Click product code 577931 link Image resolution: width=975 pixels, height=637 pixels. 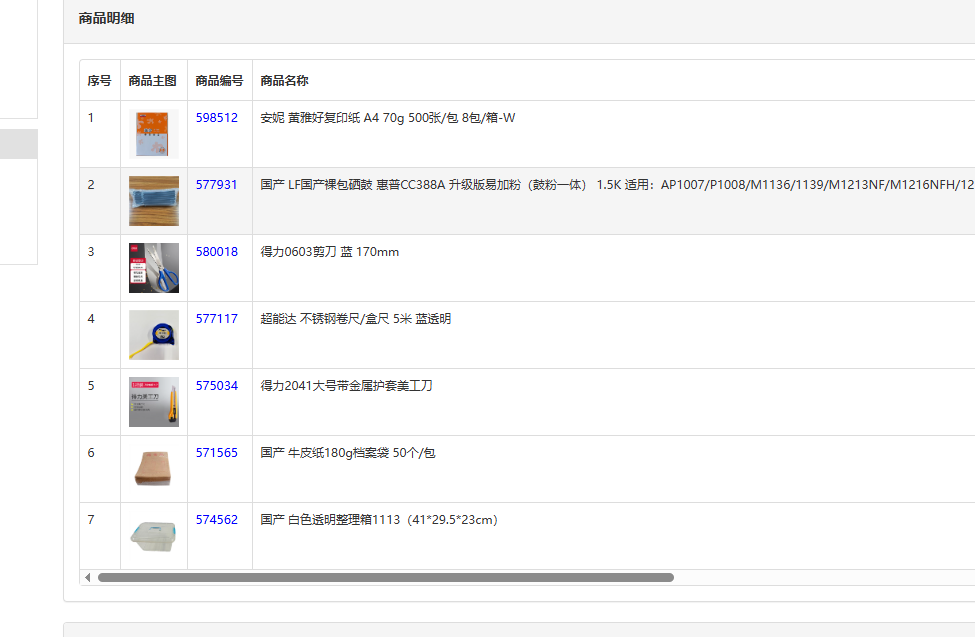coord(217,185)
